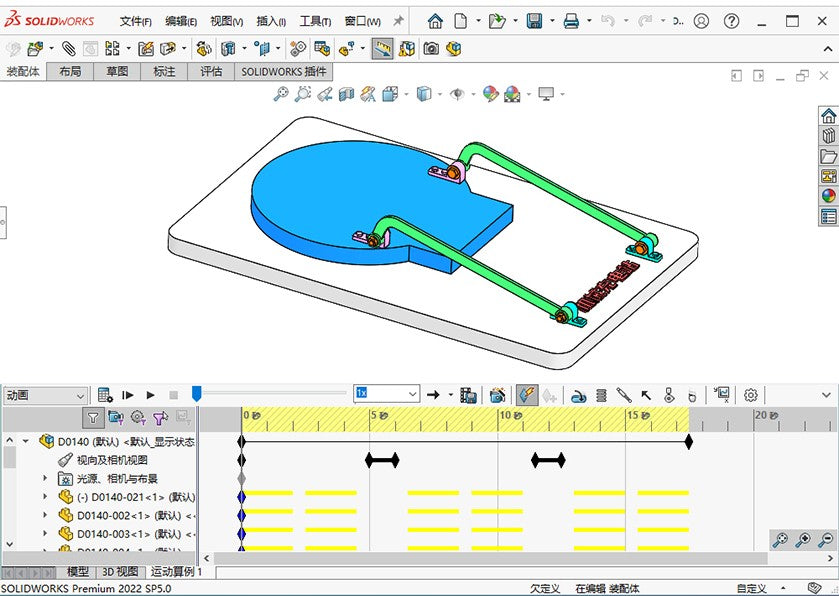Open Results and Plots icon
This screenshot has height=596, width=839.
[722, 395]
